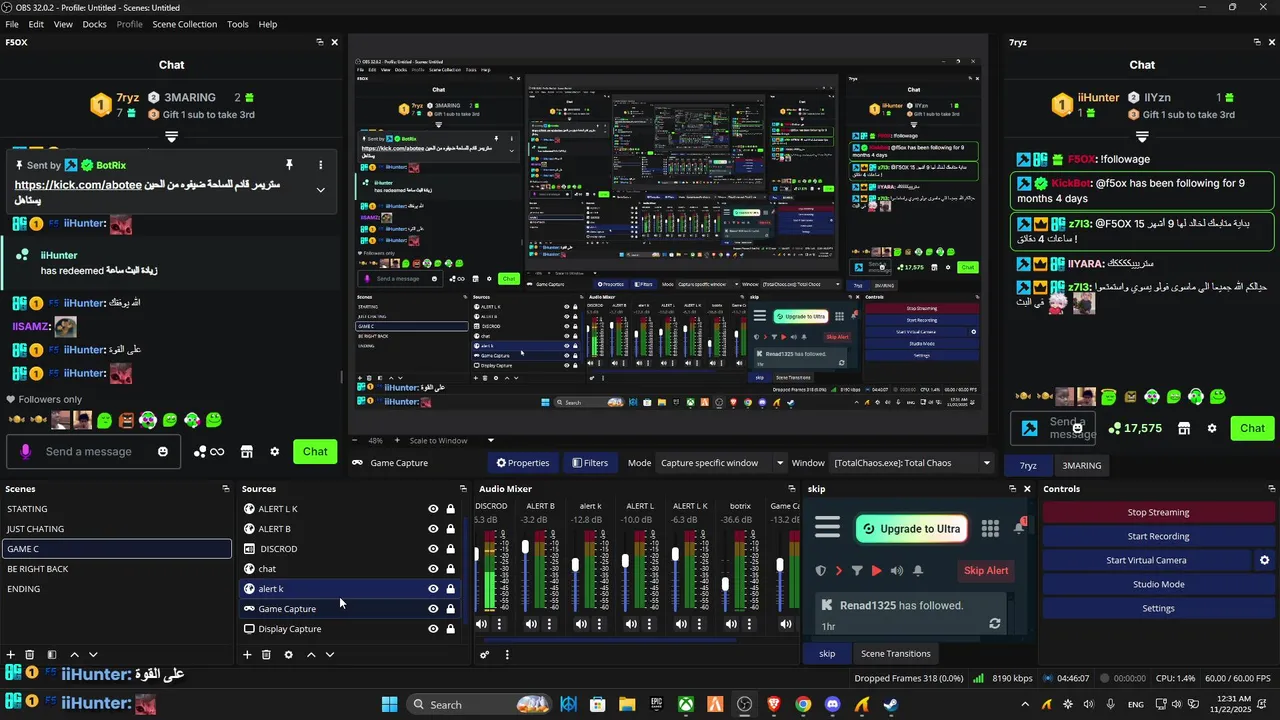Click Stop Streaming button
Viewport: 1280px width, 720px height.
[x=1158, y=512]
